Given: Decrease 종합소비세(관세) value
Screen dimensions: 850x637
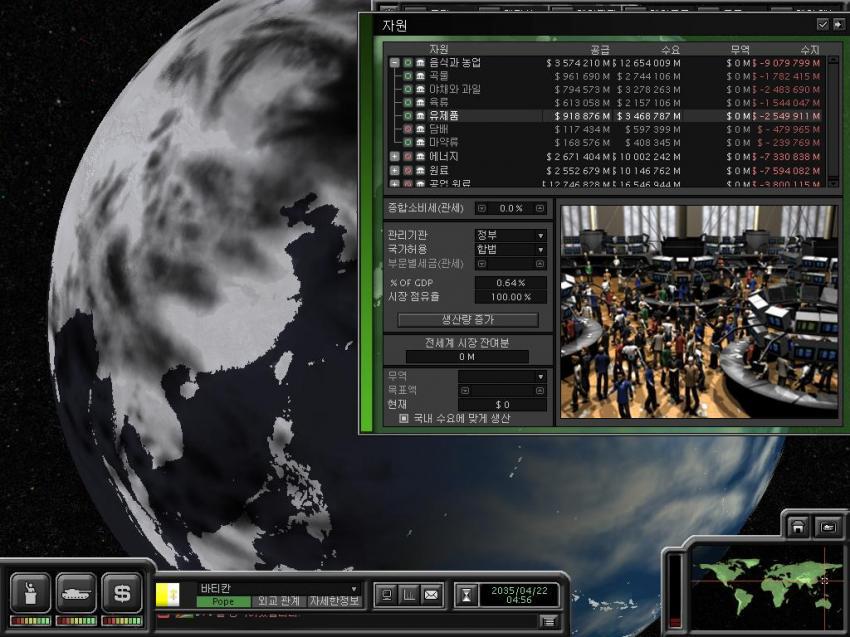Looking at the screenshot, I should 481,209.
